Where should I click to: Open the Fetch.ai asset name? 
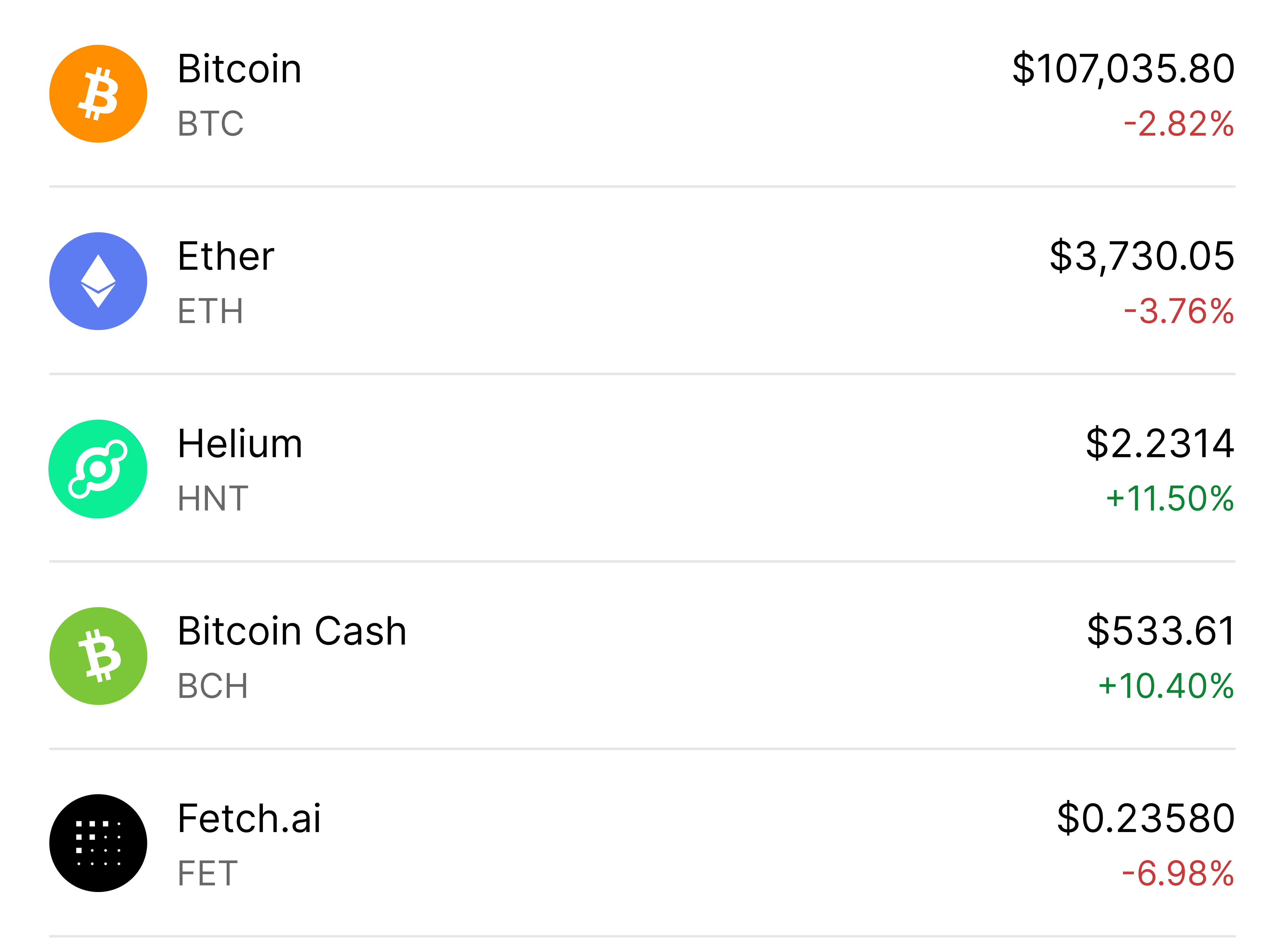(x=249, y=818)
